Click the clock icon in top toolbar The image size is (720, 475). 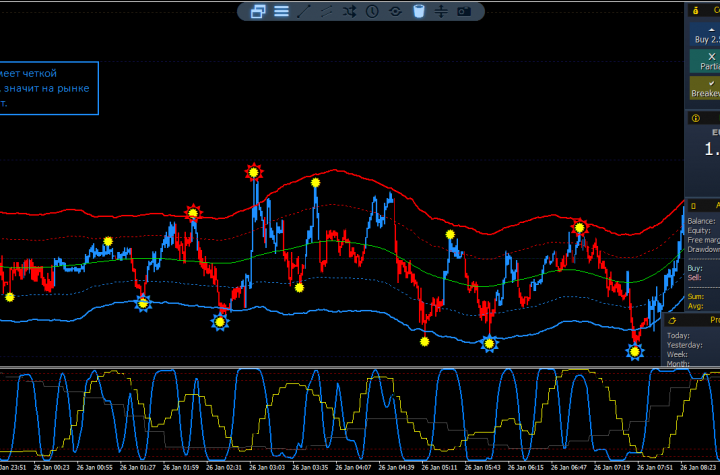[372, 12]
